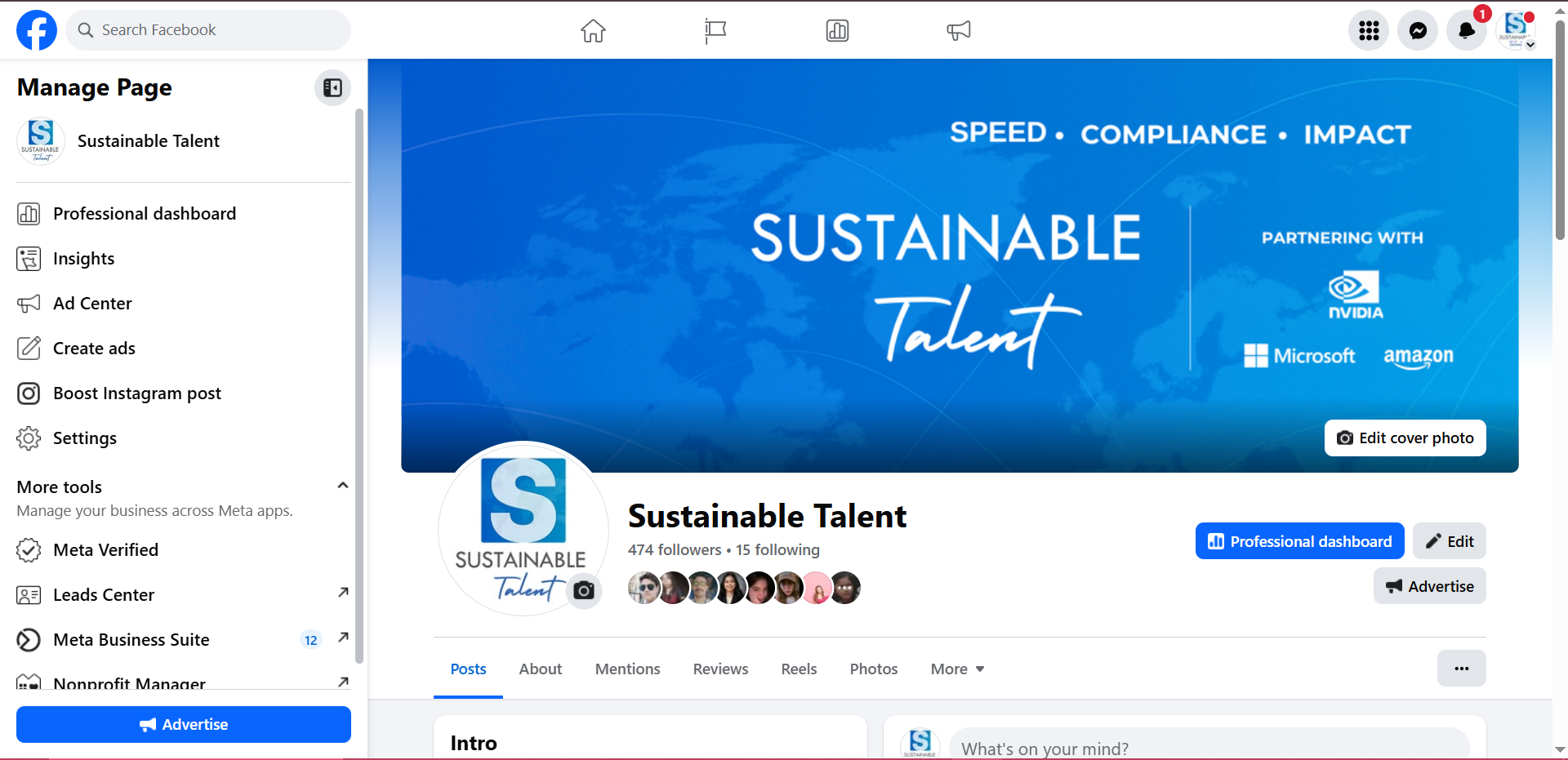
Task: Click the Settings gear icon in the sidebar
Action: point(29,438)
